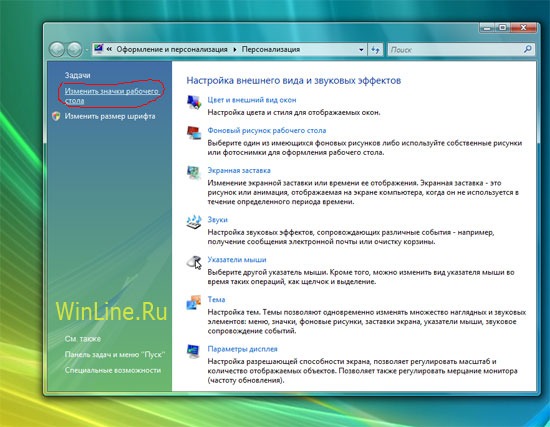This screenshot has height=427, width=550.
Task: Click the shield icon beside Изменить размер шрифта
Action: 56,116
